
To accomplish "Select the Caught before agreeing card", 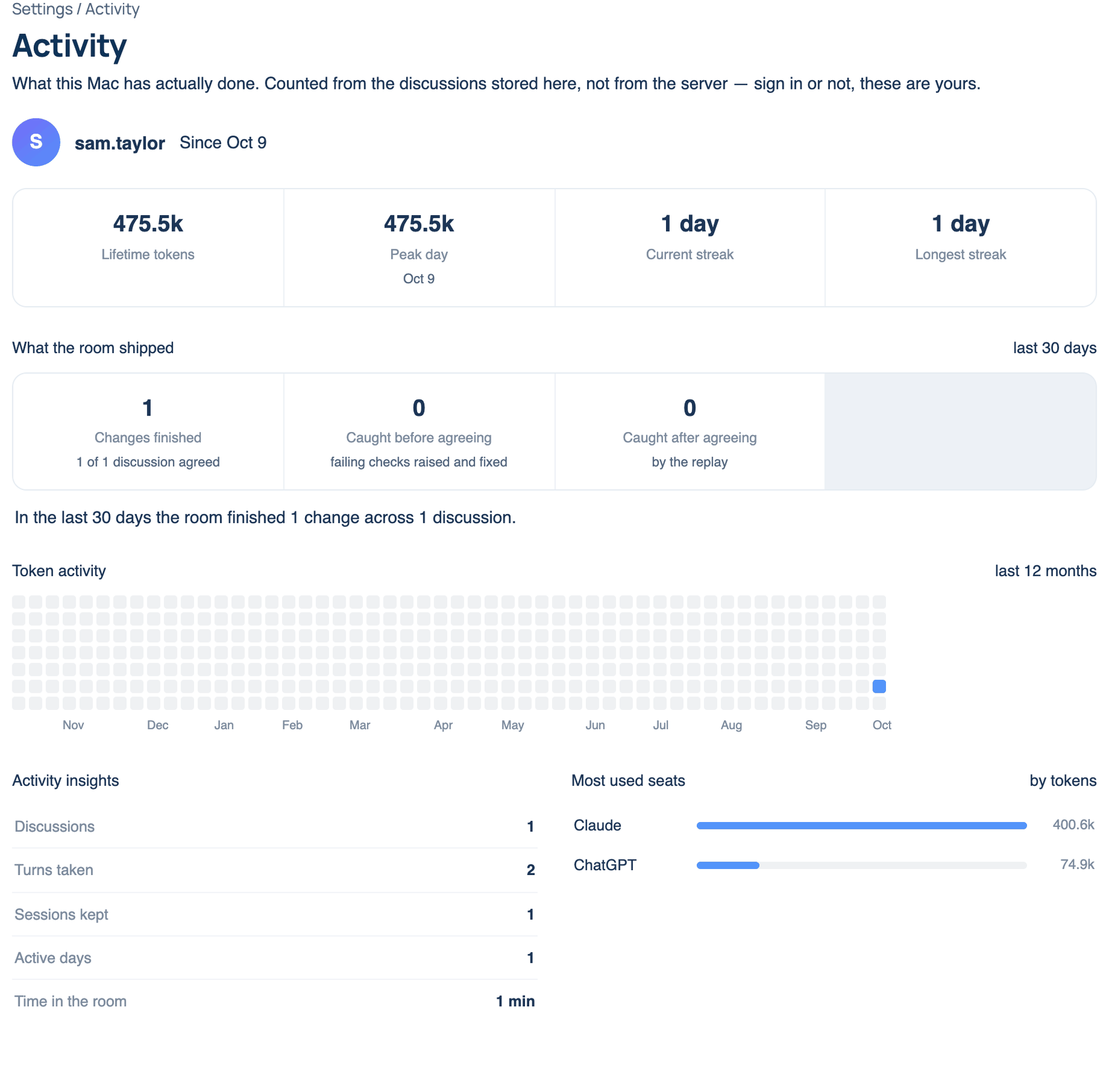I will click(419, 431).
